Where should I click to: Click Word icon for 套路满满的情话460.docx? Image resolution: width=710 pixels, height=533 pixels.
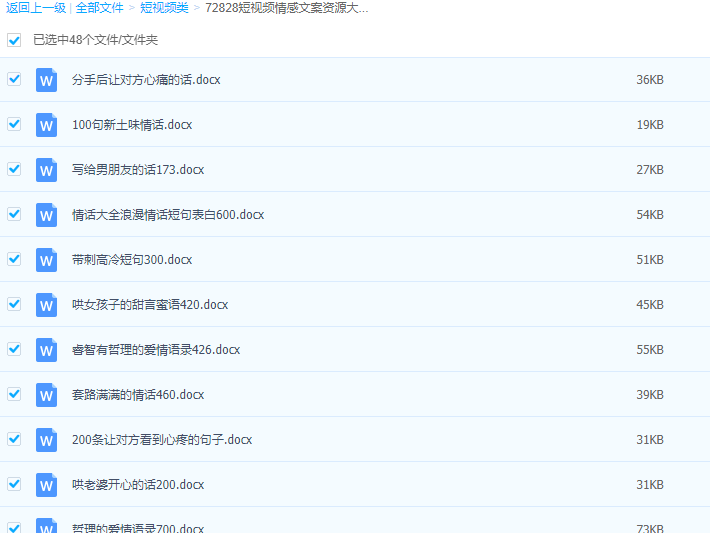click(x=46, y=395)
